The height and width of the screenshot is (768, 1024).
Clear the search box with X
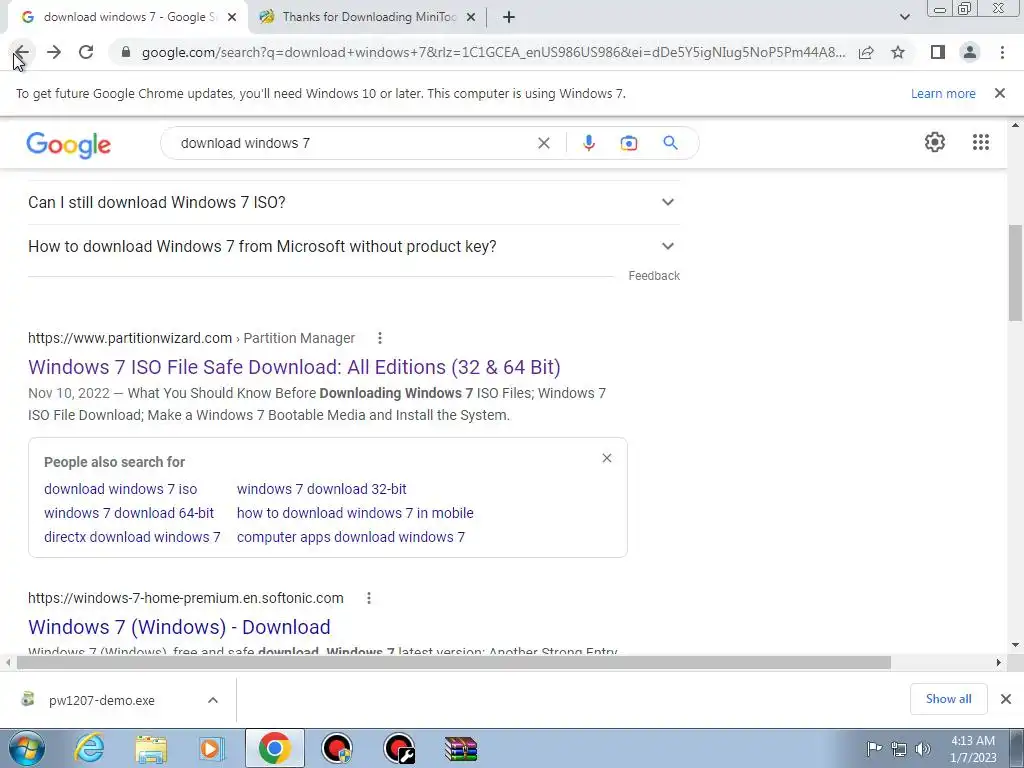point(543,143)
